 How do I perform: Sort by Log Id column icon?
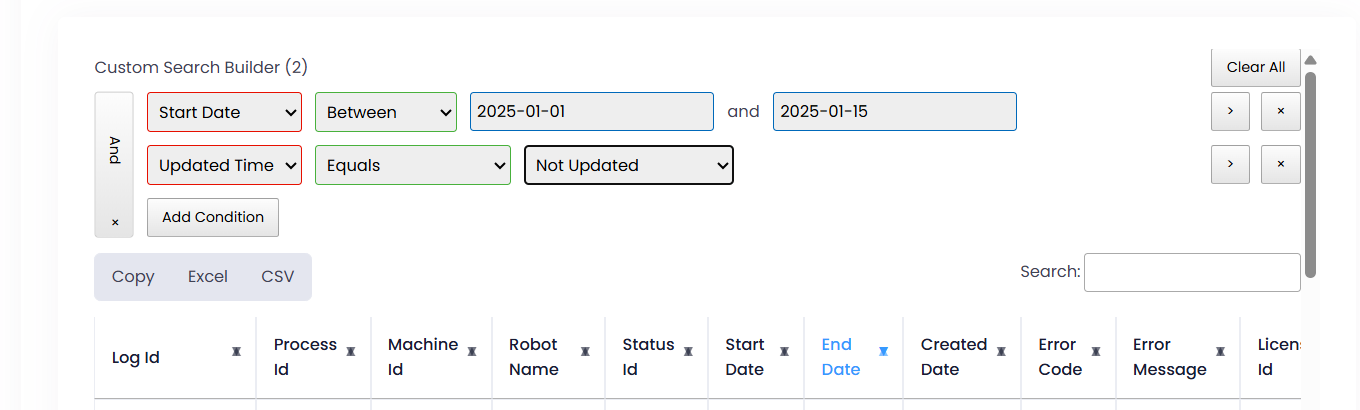pyautogui.click(x=236, y=352)
